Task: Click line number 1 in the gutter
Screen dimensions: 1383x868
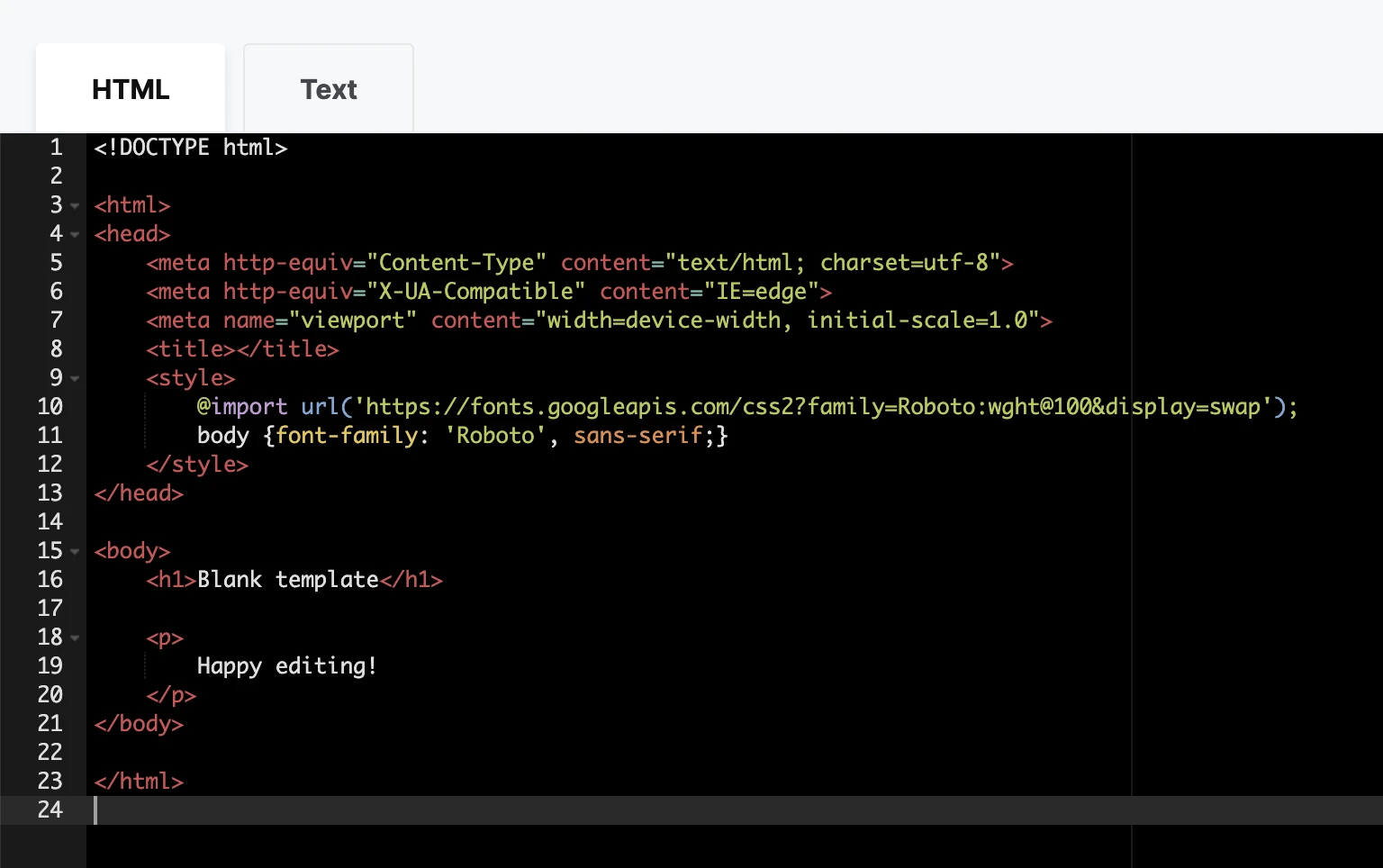Action: click(56, 148)
